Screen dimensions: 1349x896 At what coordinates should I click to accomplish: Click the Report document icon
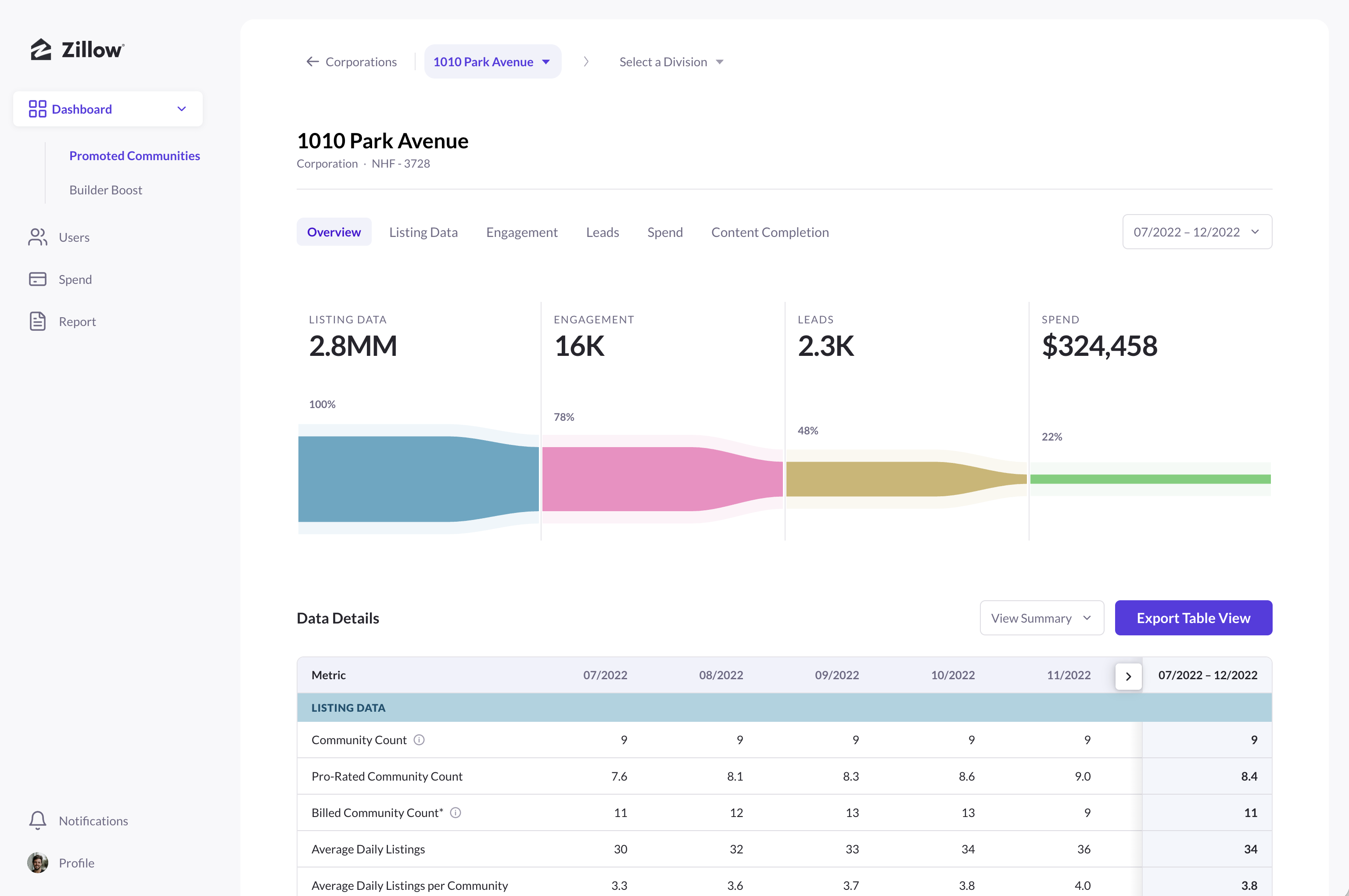click(38, 321)
